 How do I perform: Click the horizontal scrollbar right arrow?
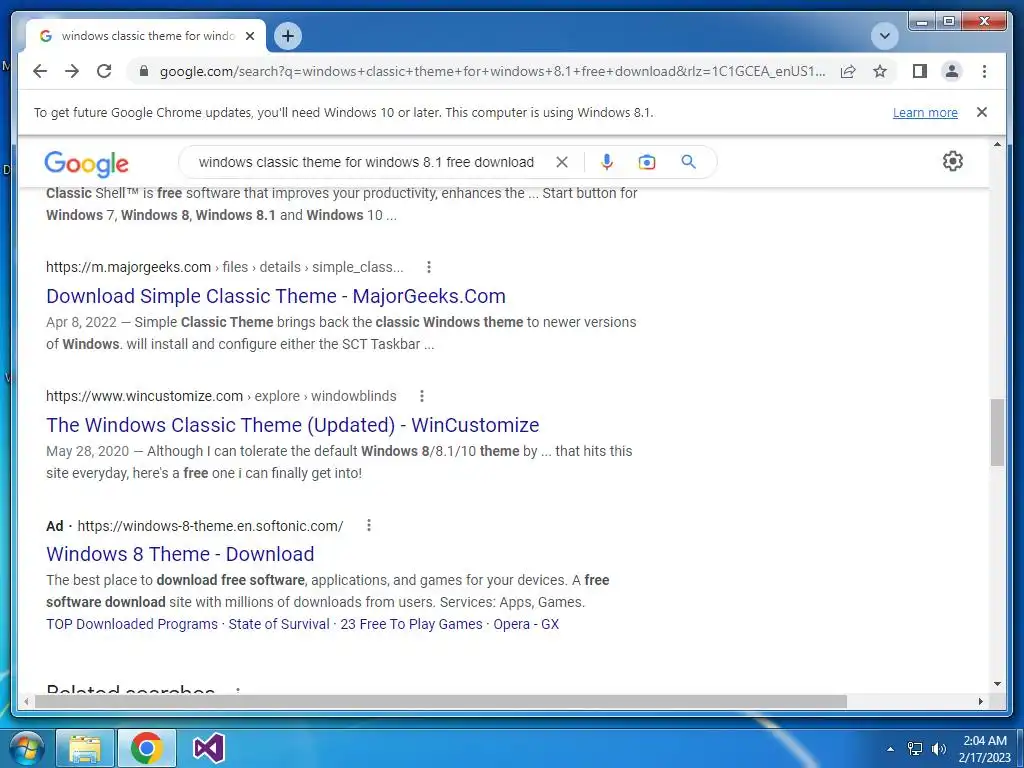click(981, 701)
